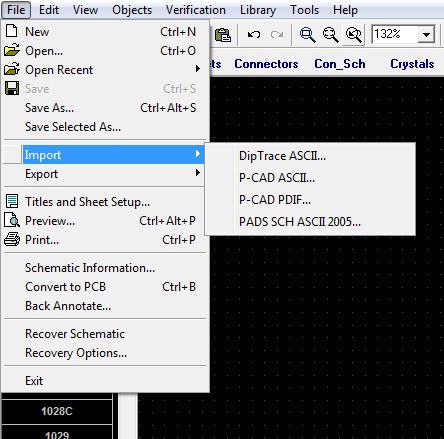Click the printer icon beside Print...

coord(12,239)
